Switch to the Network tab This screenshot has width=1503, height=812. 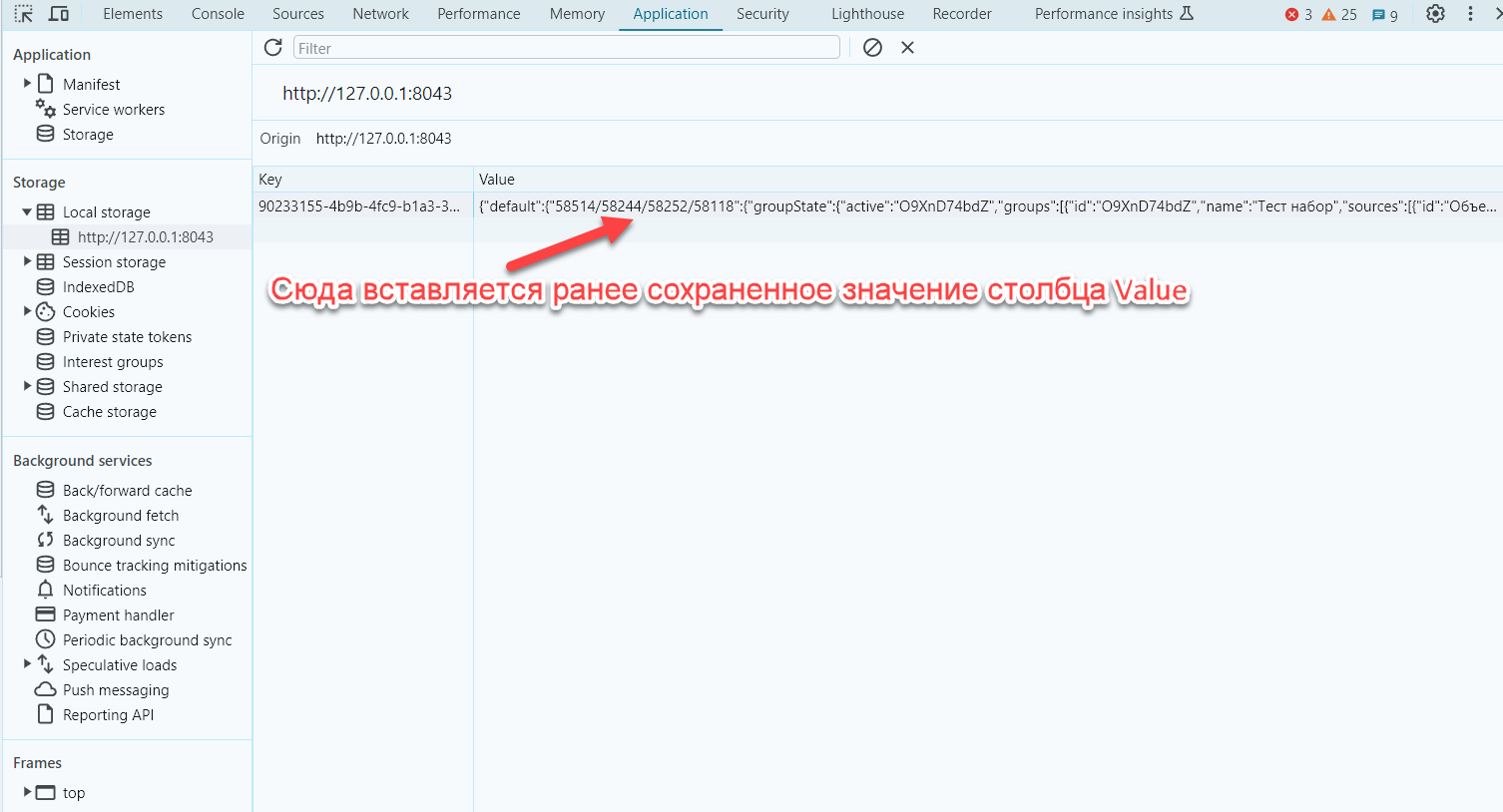[380, 14]
